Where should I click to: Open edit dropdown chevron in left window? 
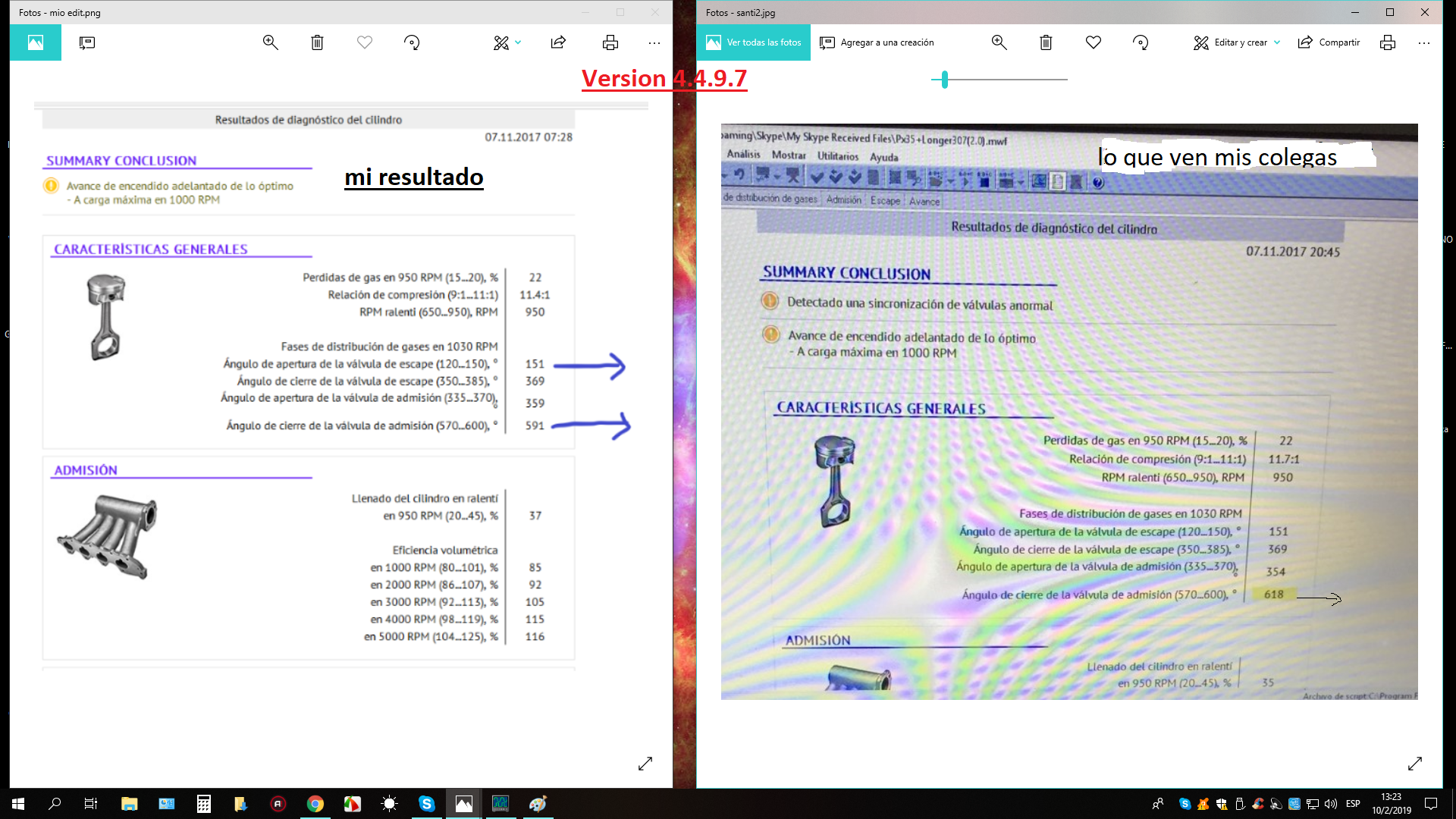[518, 42]
